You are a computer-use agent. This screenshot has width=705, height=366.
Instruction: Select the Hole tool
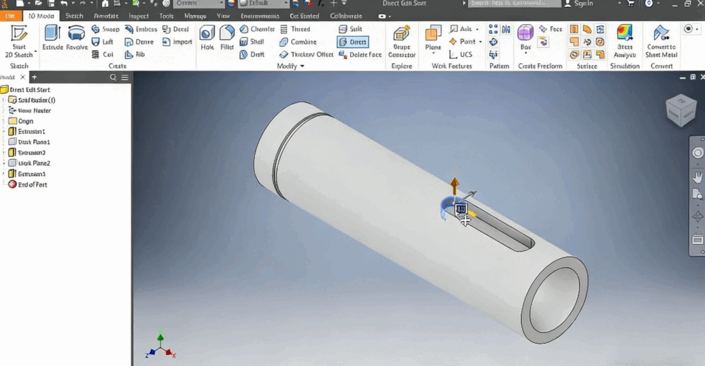coord(207,38)
